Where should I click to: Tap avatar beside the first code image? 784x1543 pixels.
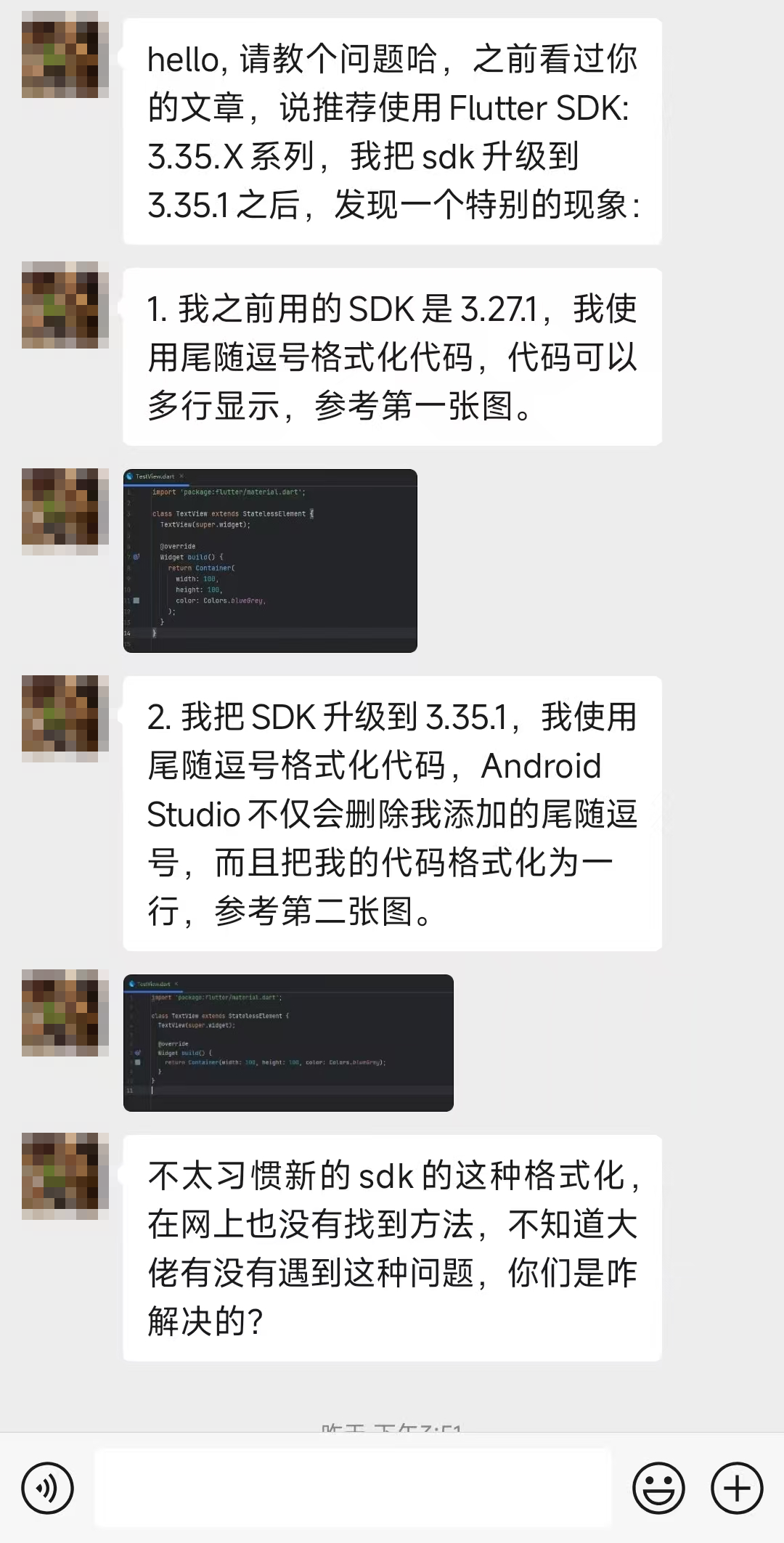65,512
